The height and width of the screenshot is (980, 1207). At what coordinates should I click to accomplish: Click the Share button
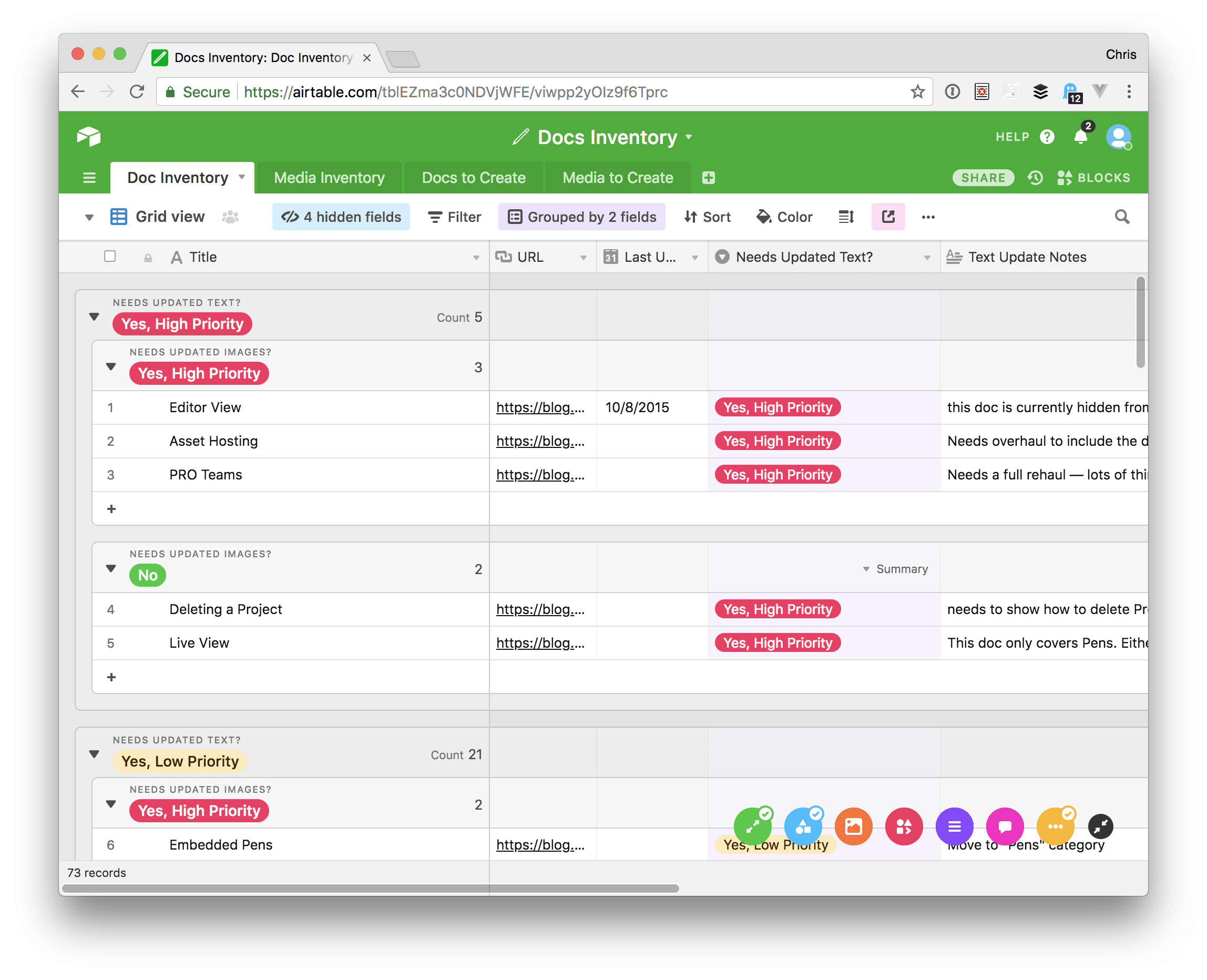pos(983,178)
